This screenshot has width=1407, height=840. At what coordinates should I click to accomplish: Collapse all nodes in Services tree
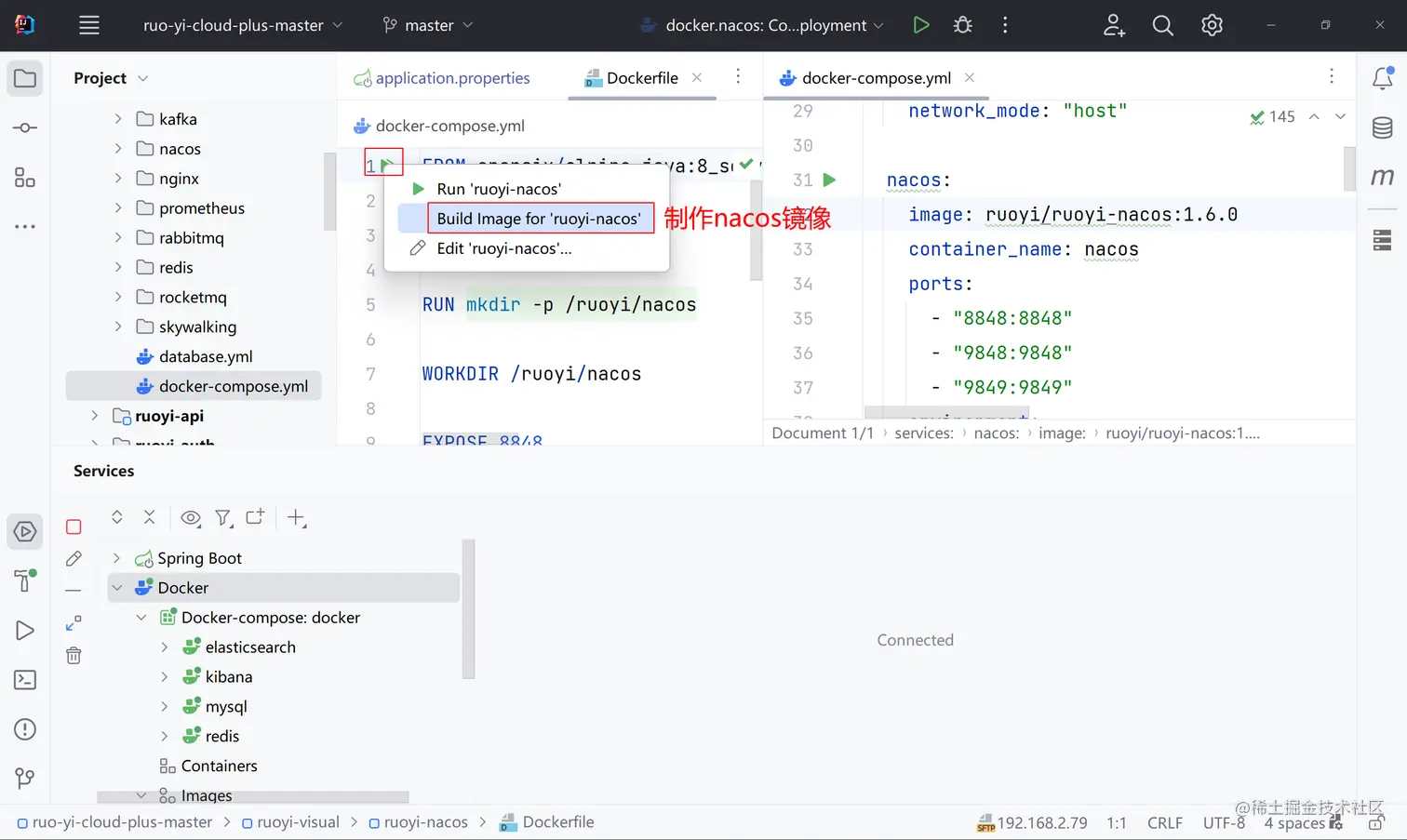point(149,517)
